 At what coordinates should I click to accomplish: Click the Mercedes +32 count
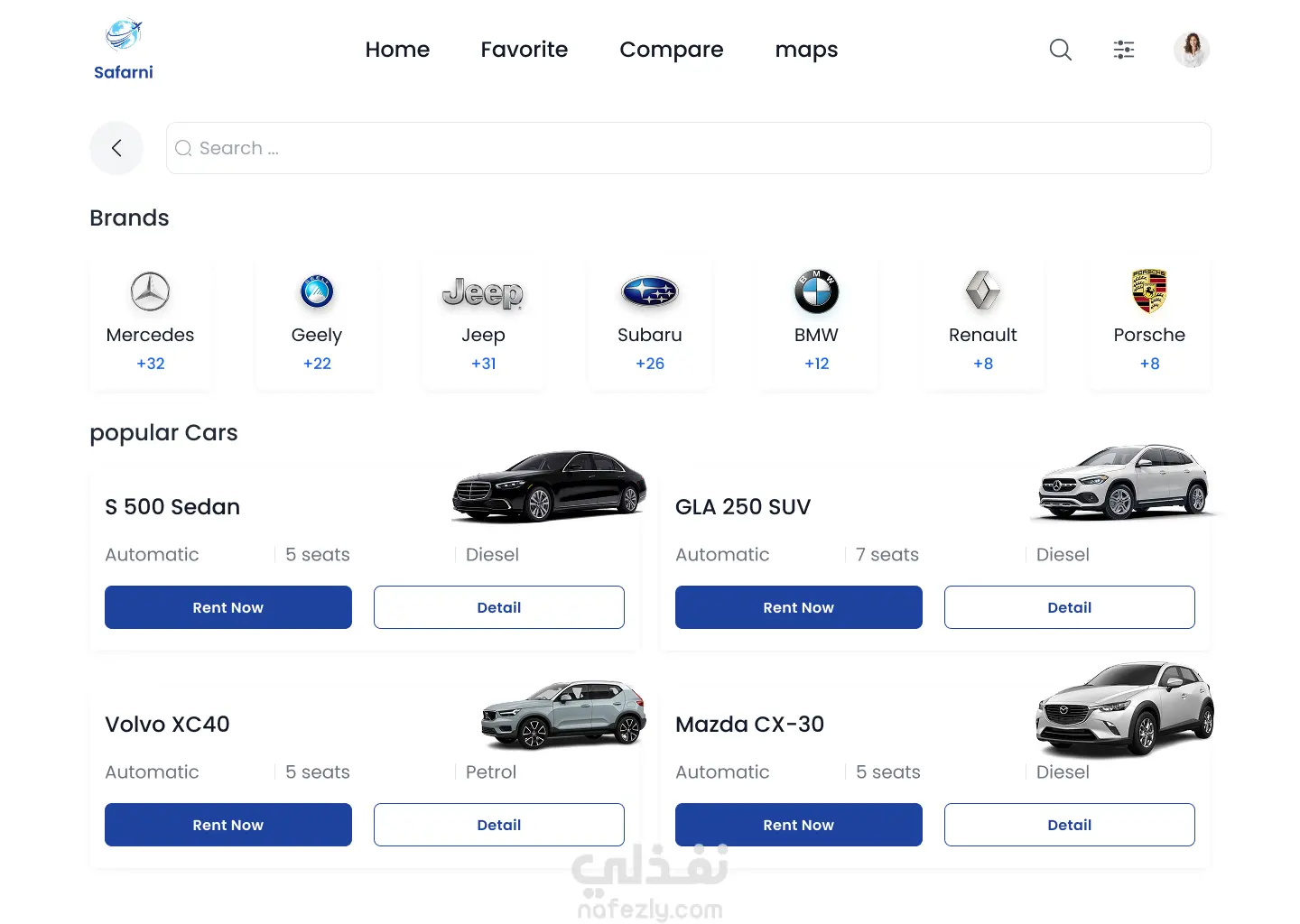[151, 364]
